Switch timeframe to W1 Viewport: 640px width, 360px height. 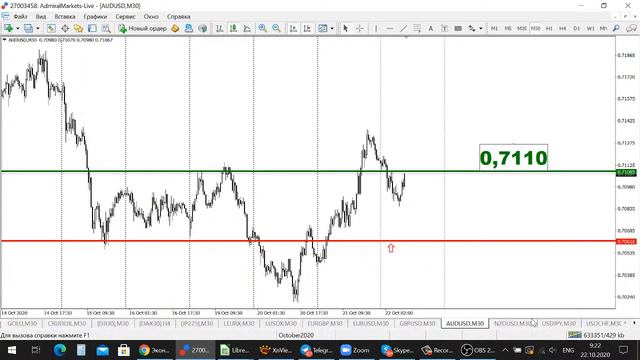[590, 28]
